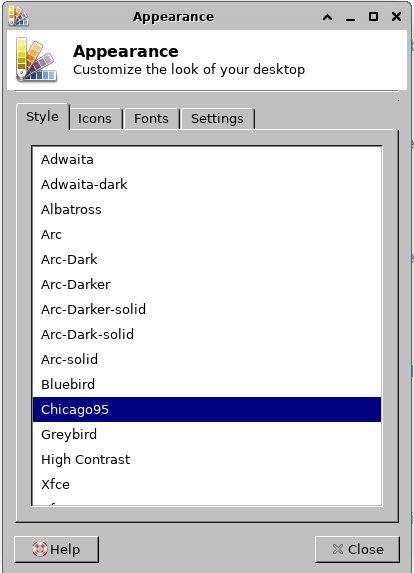Go to the Settings tab
414x573 pixels.
pos(217,118)
